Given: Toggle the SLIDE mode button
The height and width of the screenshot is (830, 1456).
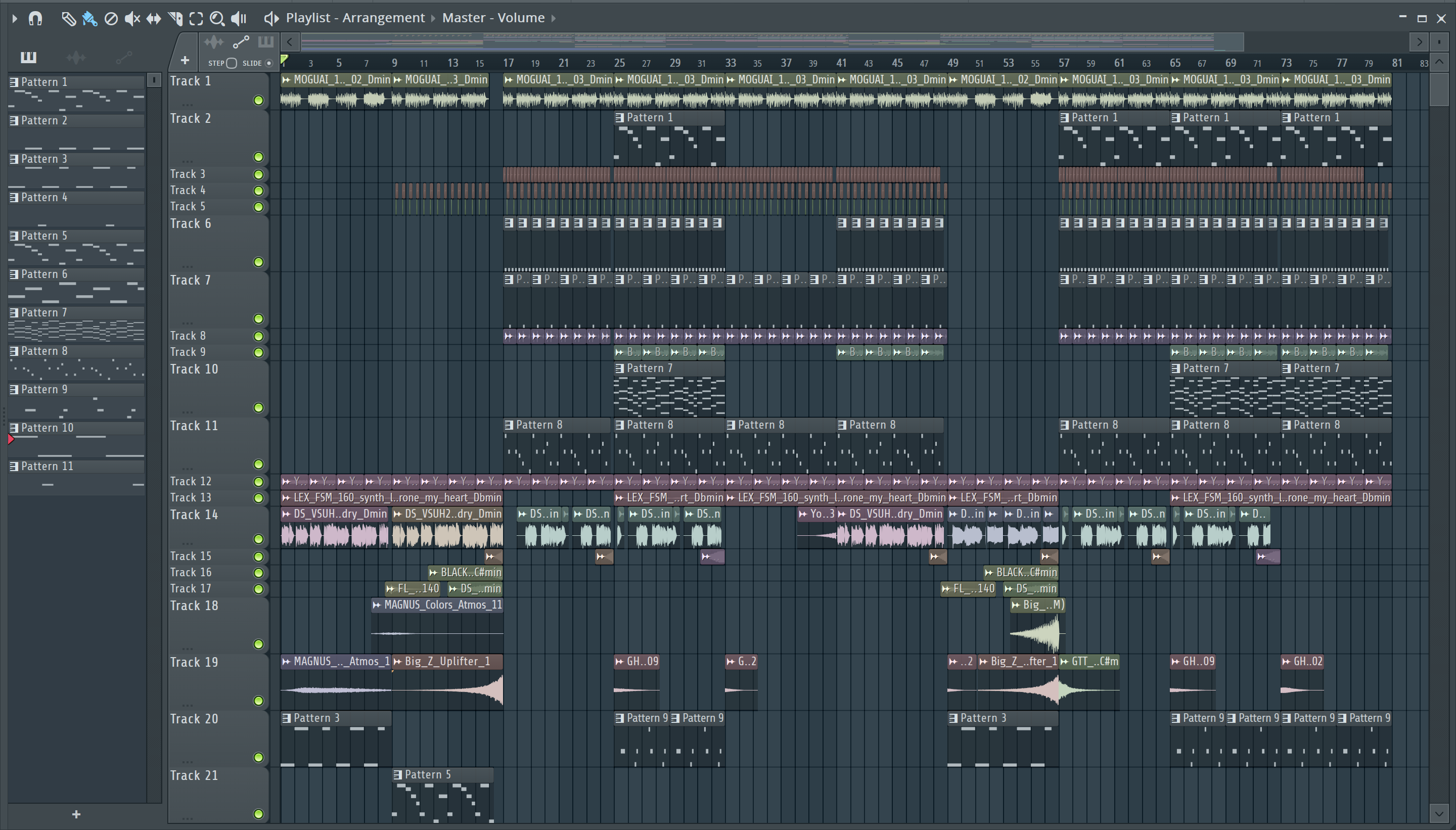Looking at the screenshot, I should coord(269,63).
